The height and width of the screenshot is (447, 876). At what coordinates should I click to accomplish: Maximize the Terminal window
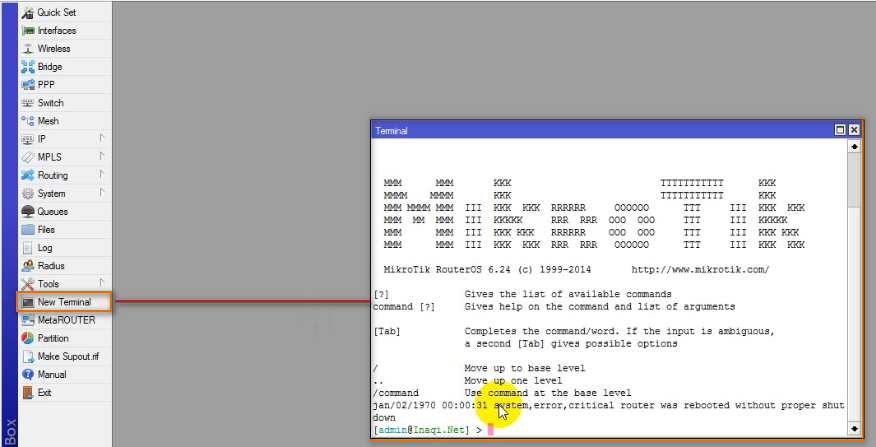pyautogui.click(x=840, y=130)
